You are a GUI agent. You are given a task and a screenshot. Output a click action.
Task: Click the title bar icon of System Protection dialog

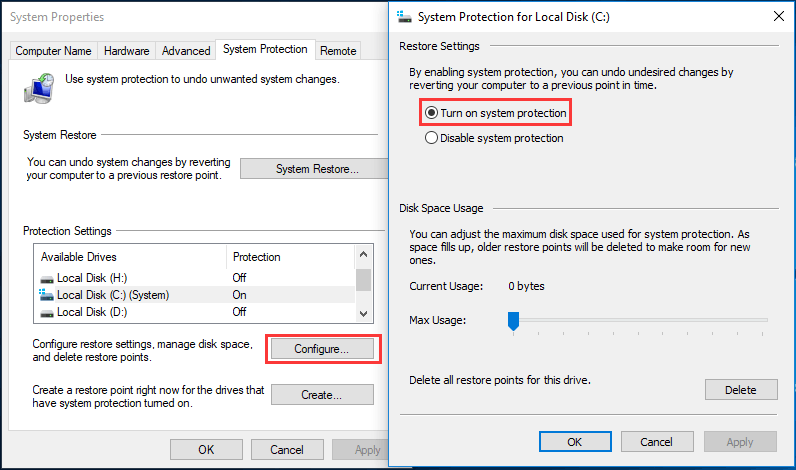click(x=405, y=17)
